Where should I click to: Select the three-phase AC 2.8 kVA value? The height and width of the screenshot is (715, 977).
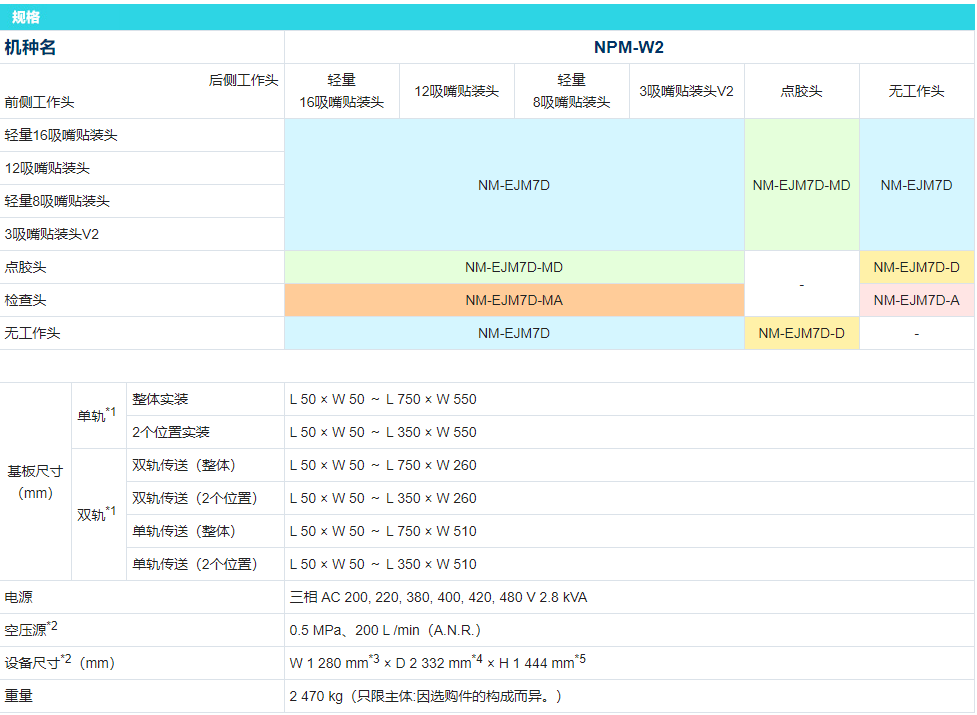(438, 597)
